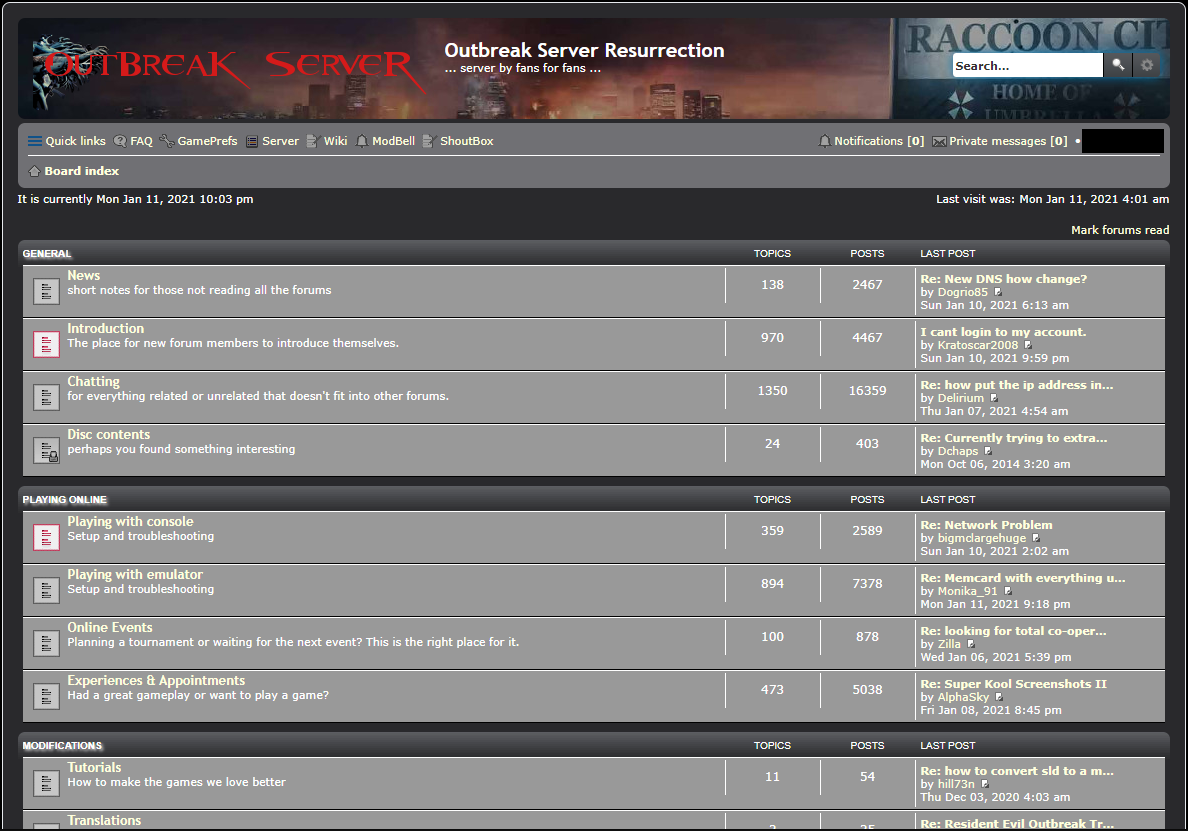Screen dimensions: 1188x831
Task: Click the Board index home icon
Action: pos(34,171)
